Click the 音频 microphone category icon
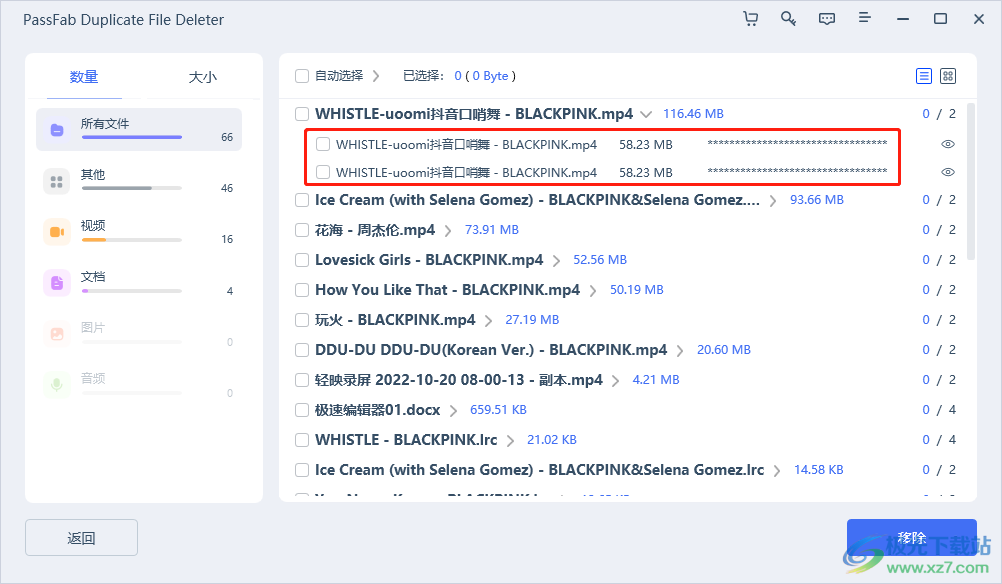The height and width of the screenshot is (584, 1002). pos(57,385)
